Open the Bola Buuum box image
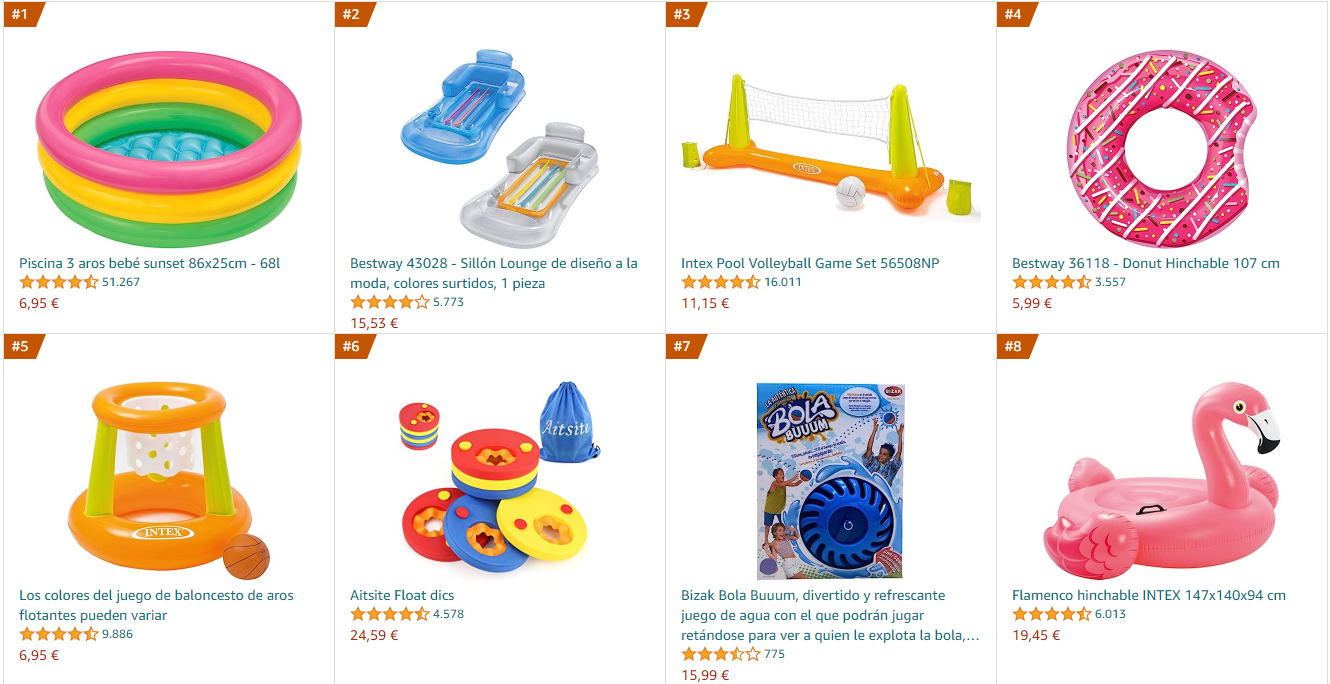 pos(830,481)
